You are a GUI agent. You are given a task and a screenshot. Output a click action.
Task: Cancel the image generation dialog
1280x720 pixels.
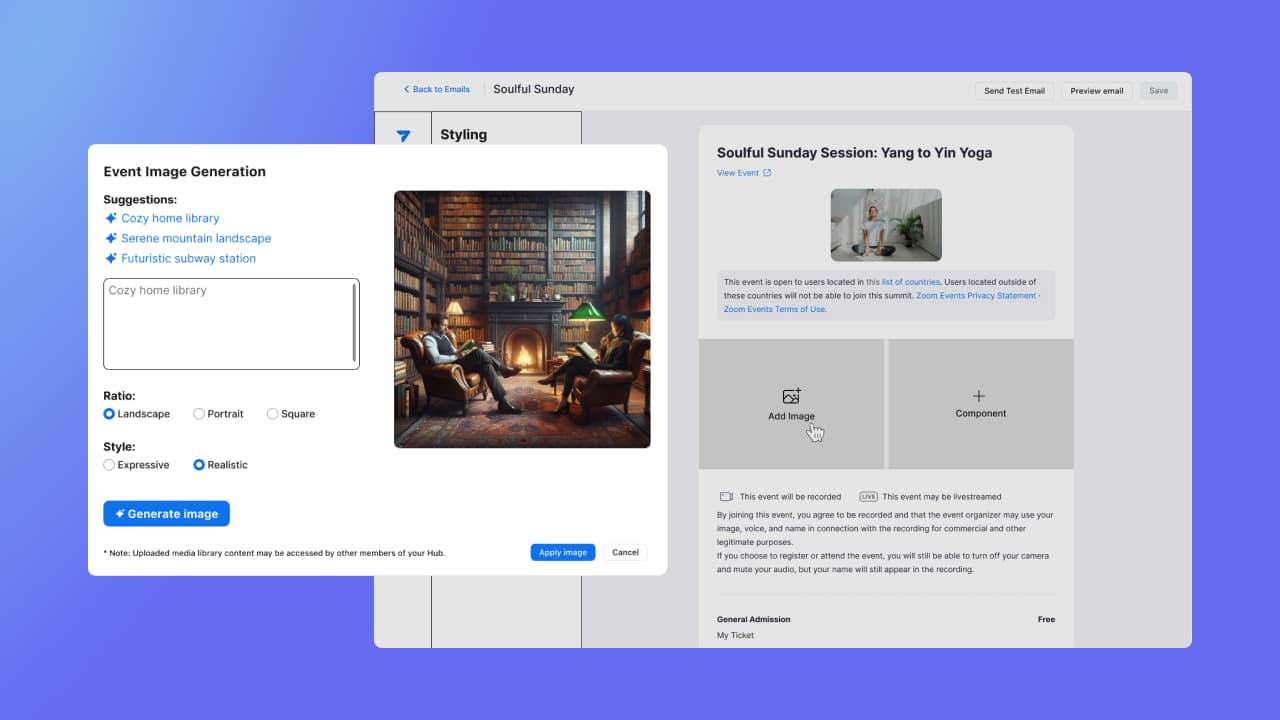[x=625, y=552]
